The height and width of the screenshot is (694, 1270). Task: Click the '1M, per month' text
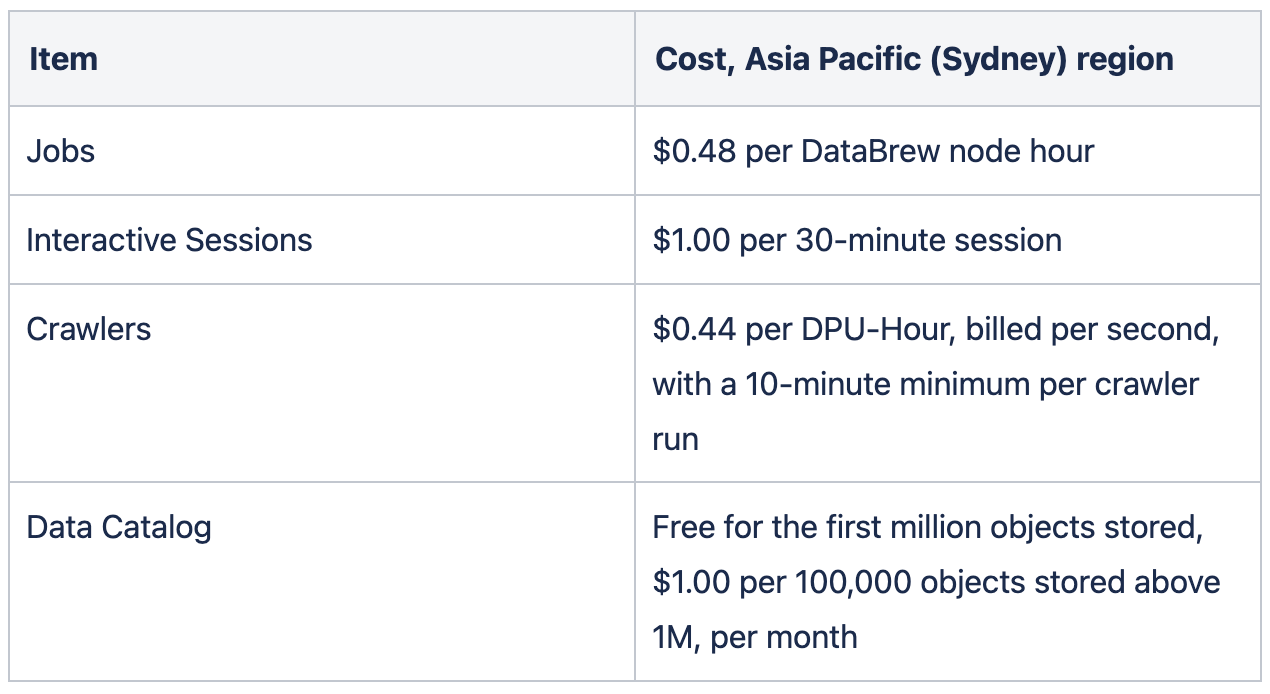(754, 637)
